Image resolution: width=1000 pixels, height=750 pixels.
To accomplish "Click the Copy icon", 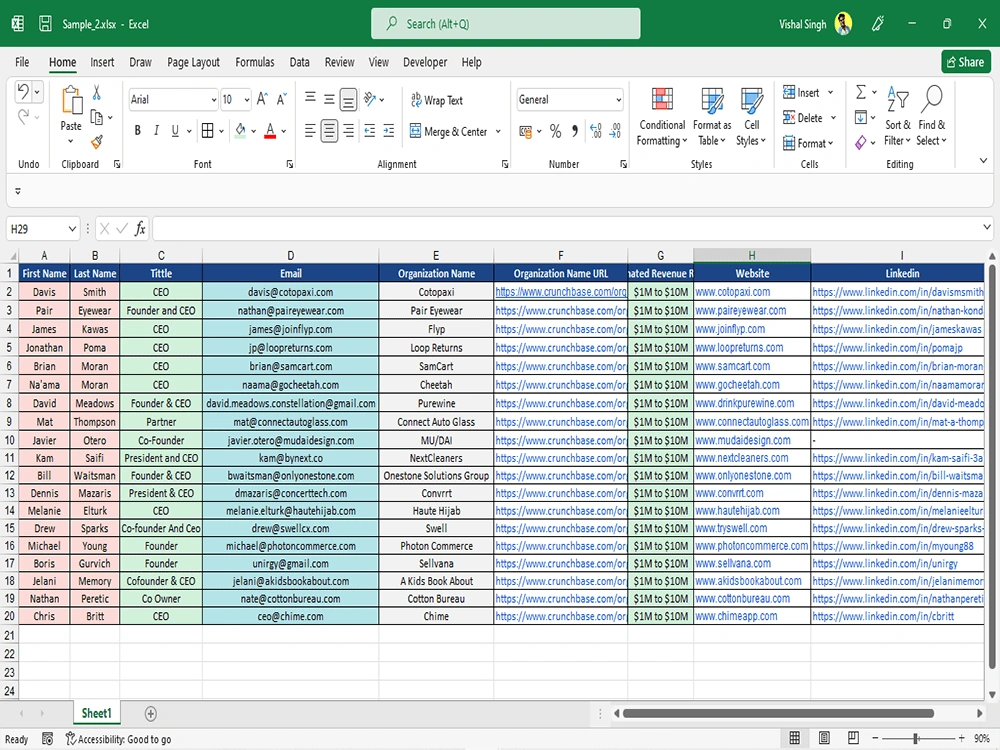I will (97, 117).
